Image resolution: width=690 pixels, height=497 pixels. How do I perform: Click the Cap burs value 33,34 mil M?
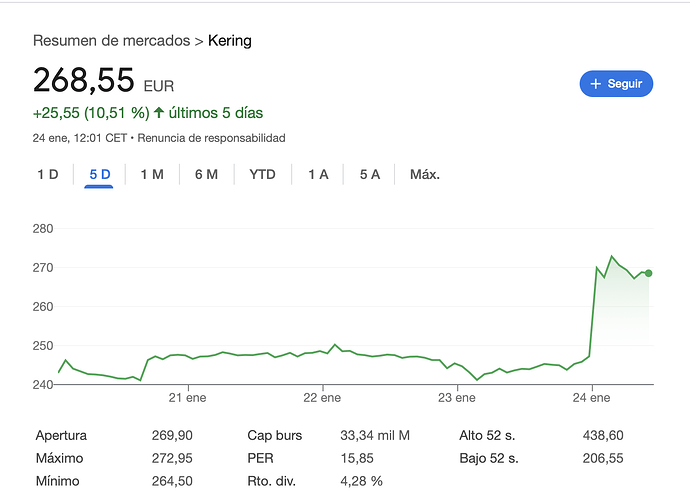click(375, 436)
